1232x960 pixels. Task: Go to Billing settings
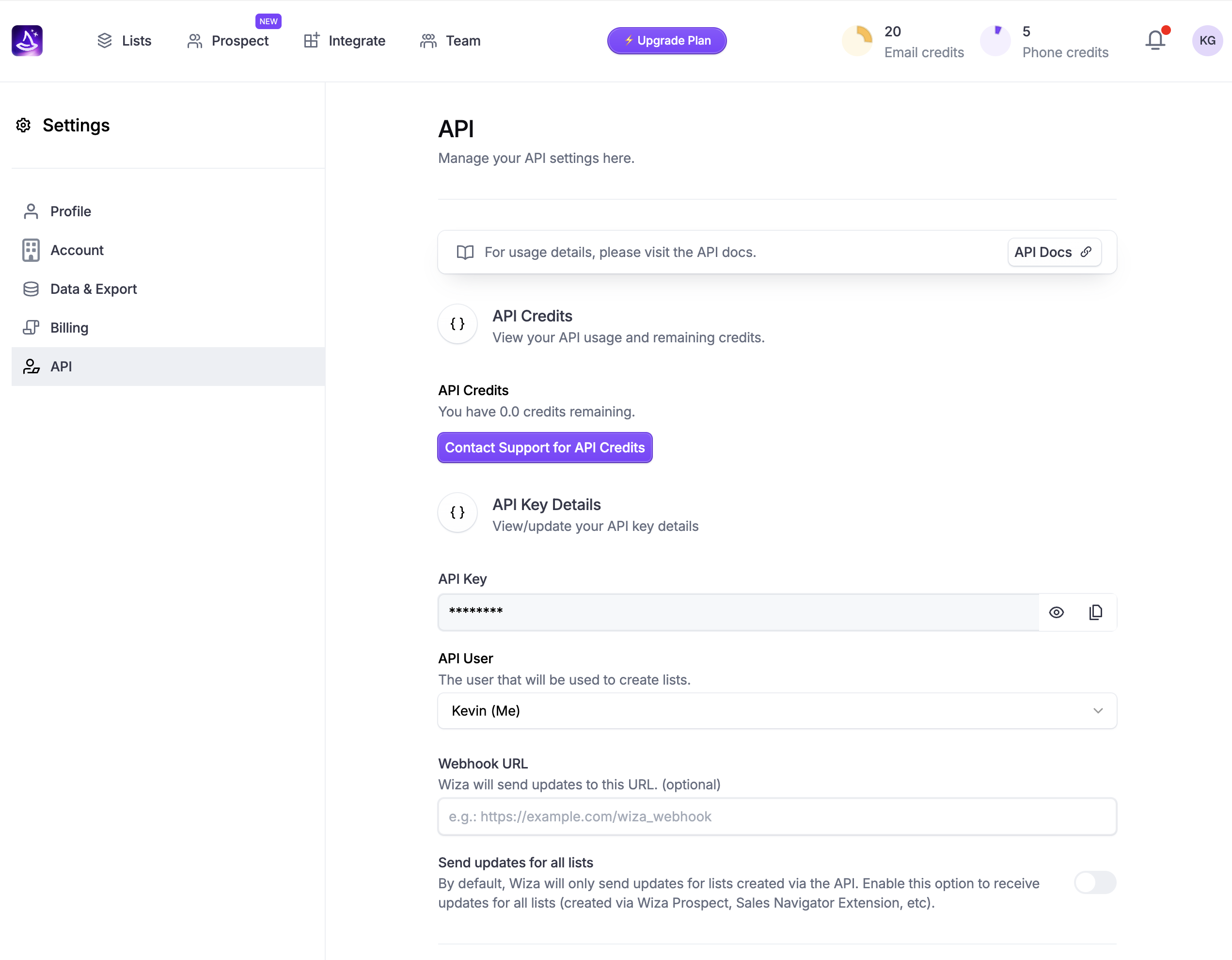(168, 328)
